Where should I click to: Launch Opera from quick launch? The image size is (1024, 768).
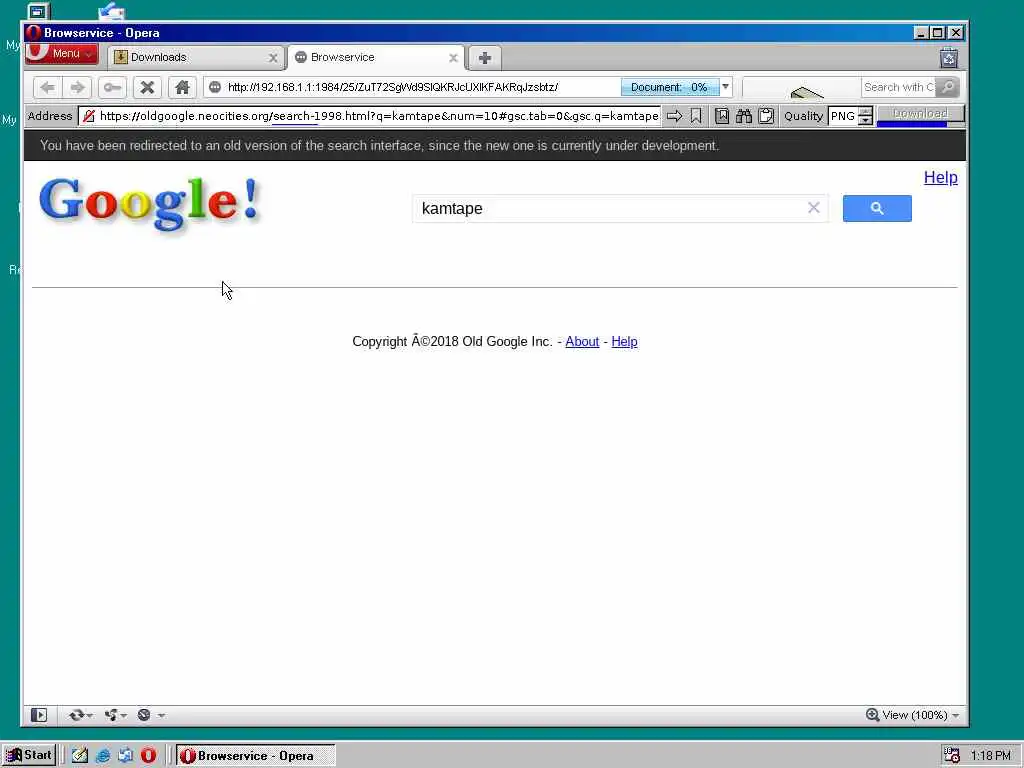coord(148,756)
